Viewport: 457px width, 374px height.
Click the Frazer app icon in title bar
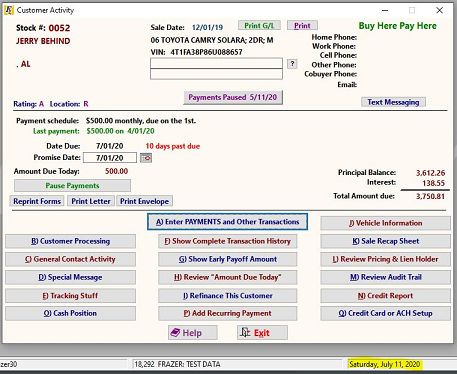coord(9,10)
